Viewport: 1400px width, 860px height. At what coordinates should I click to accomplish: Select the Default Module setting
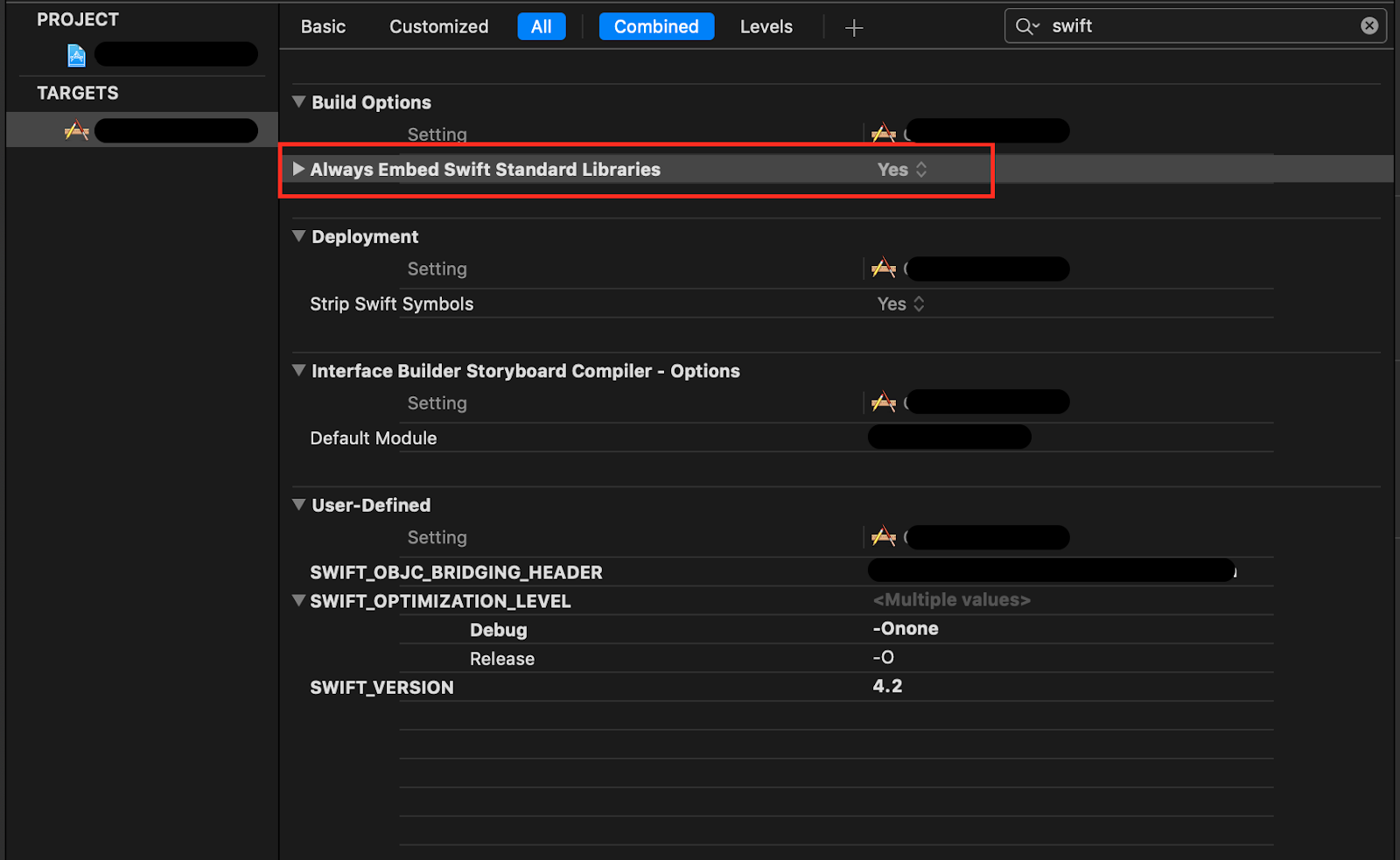pyautogui.click(x=373, y=438)
